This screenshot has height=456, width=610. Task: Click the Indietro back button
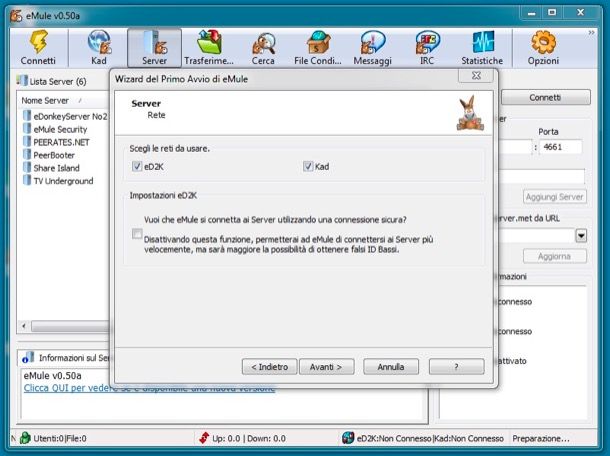[269, 367]
